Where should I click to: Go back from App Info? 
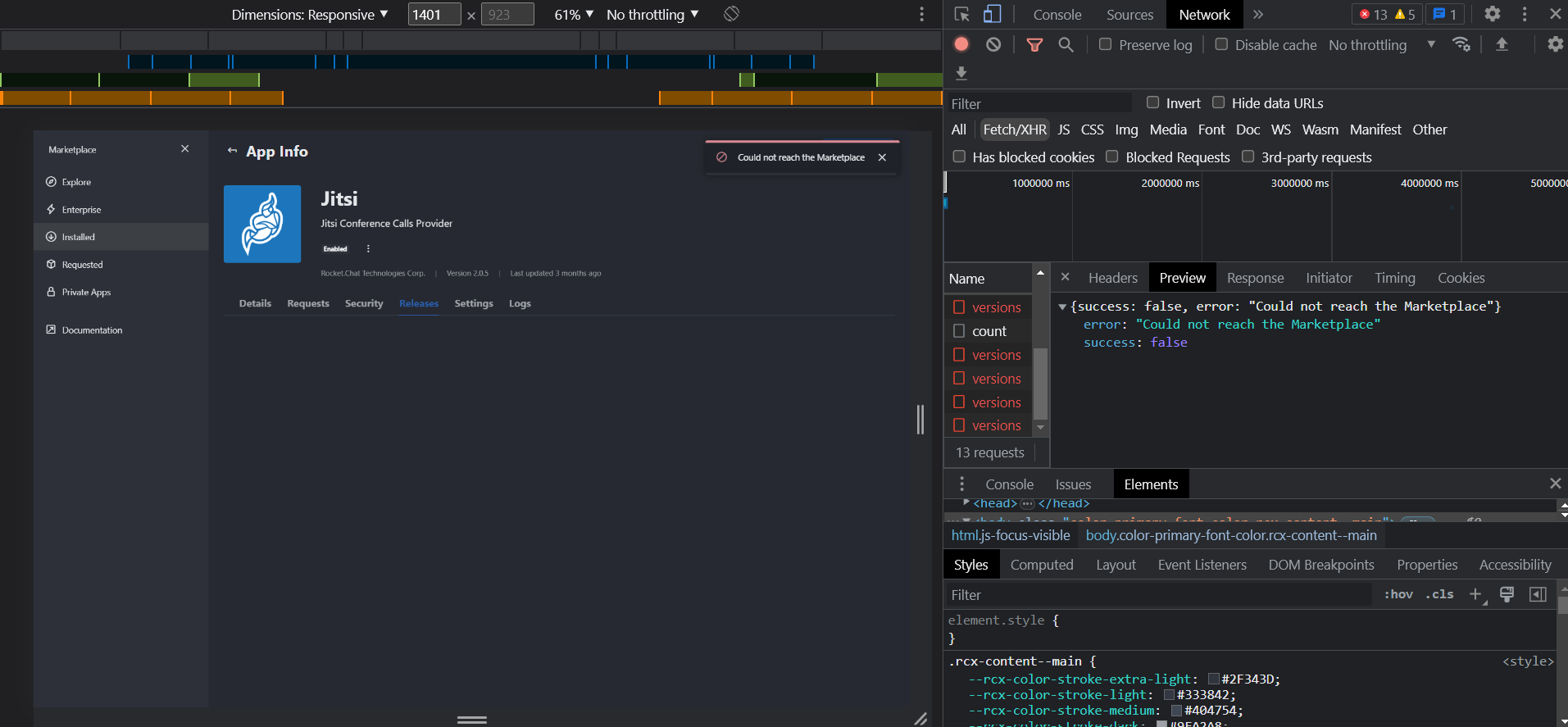(x=232, y=151)
